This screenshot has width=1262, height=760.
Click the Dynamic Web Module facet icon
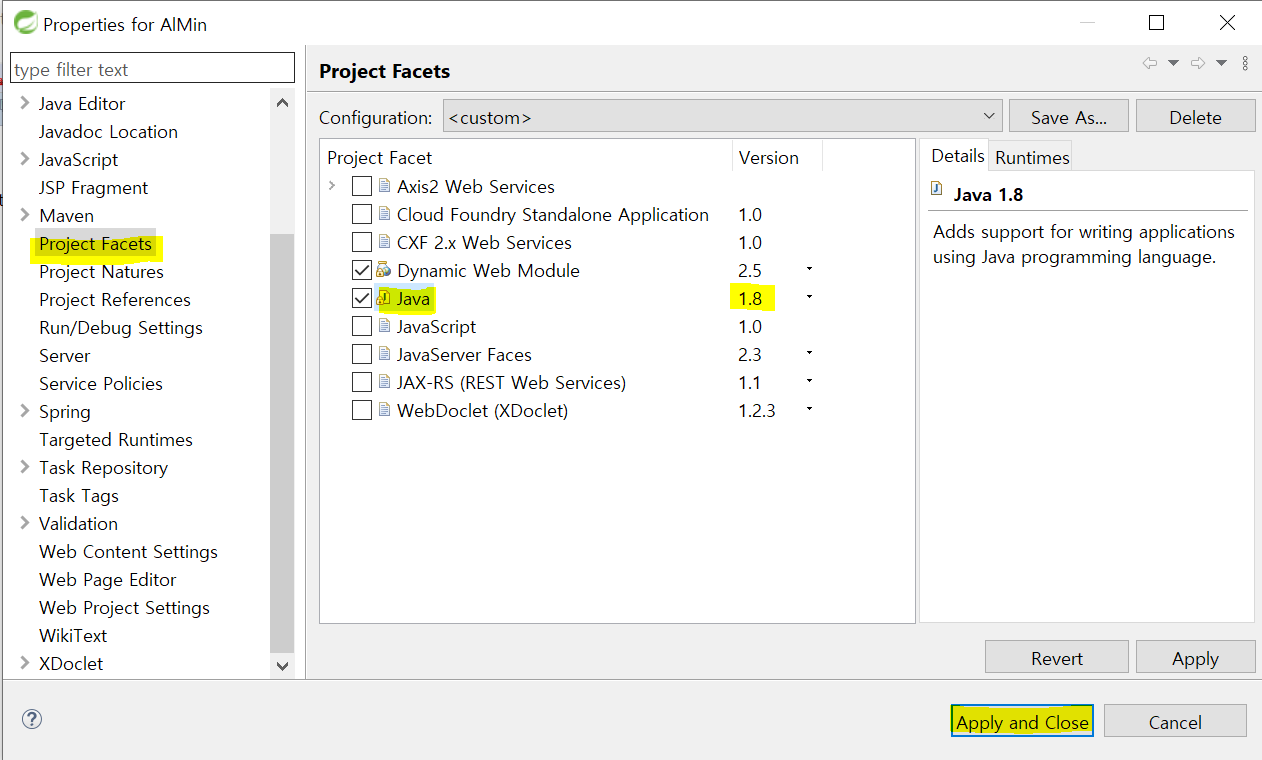point(384,270)
